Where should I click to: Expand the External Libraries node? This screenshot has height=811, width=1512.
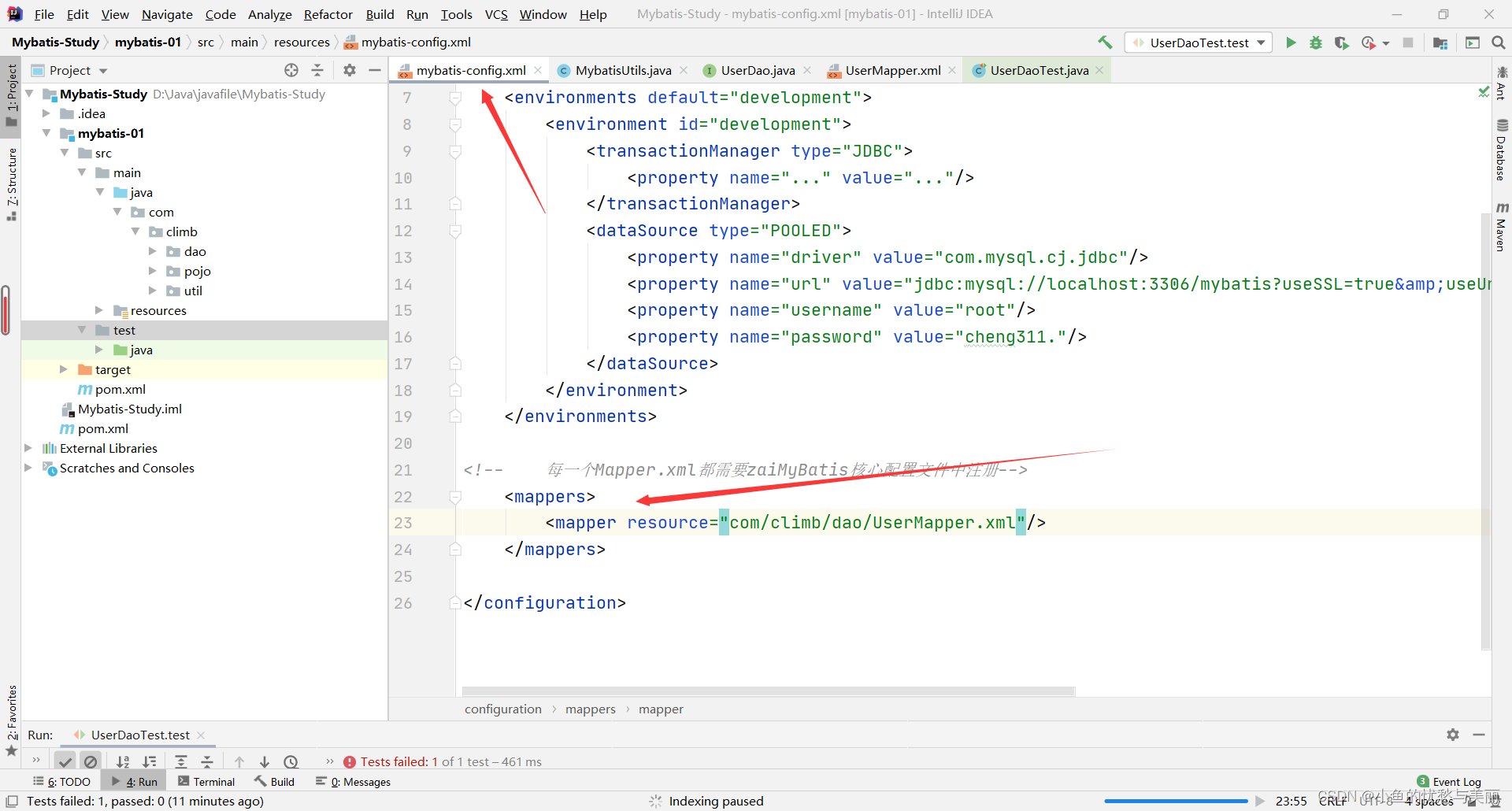click(28, 448)
